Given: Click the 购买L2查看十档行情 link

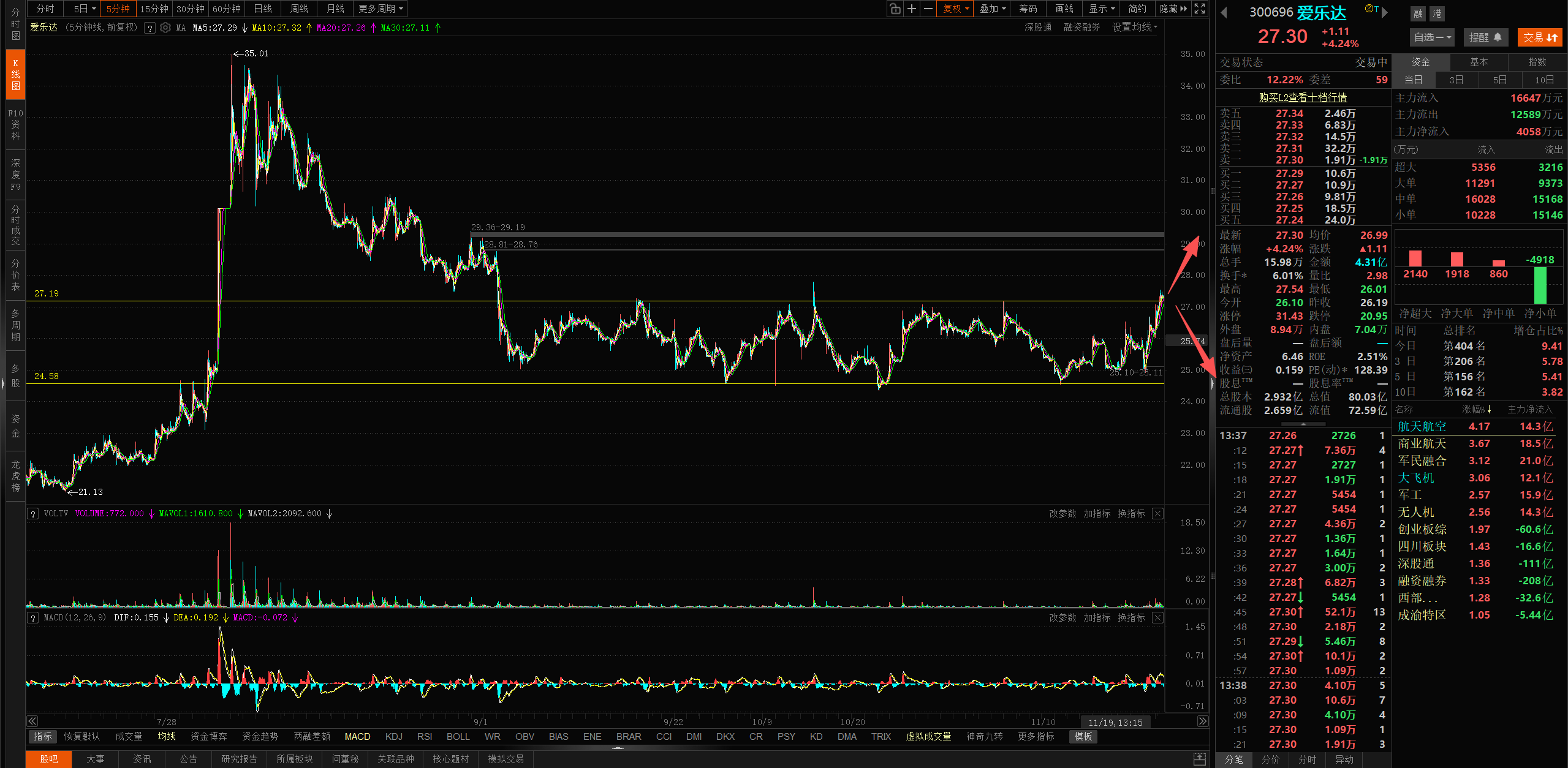Looking at the screenshot, I should (1303, 97).
